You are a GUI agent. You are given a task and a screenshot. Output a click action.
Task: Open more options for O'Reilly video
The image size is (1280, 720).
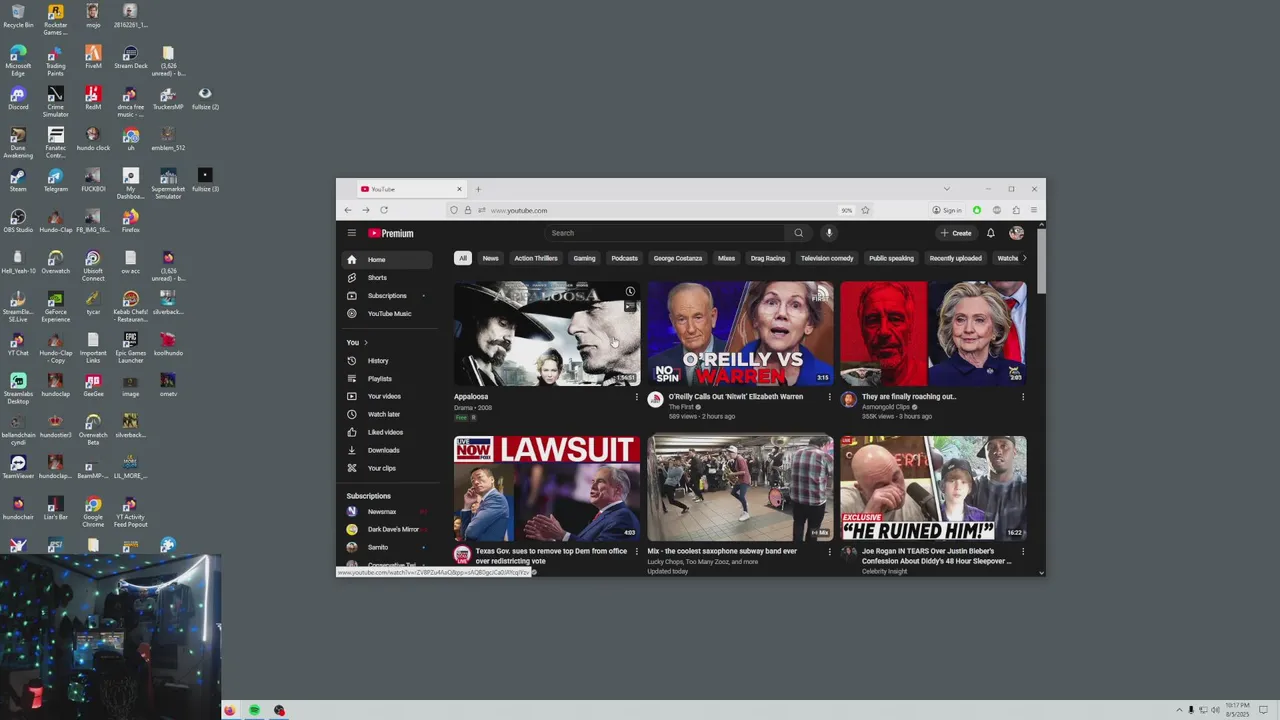tap(829, 397)
